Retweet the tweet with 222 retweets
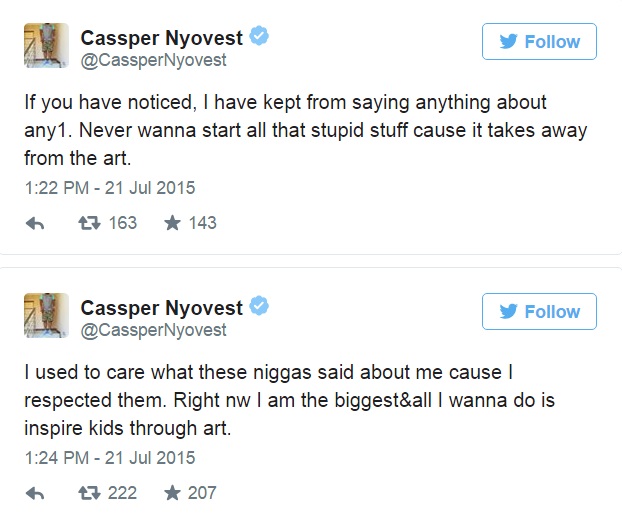The image size is (622, 520). [x=89, y=493]
